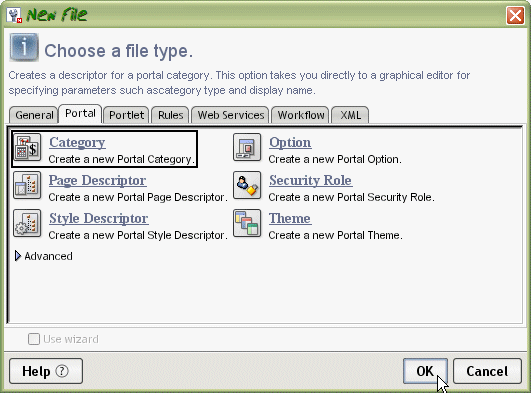Click the blue info icon

click(24, 47)
